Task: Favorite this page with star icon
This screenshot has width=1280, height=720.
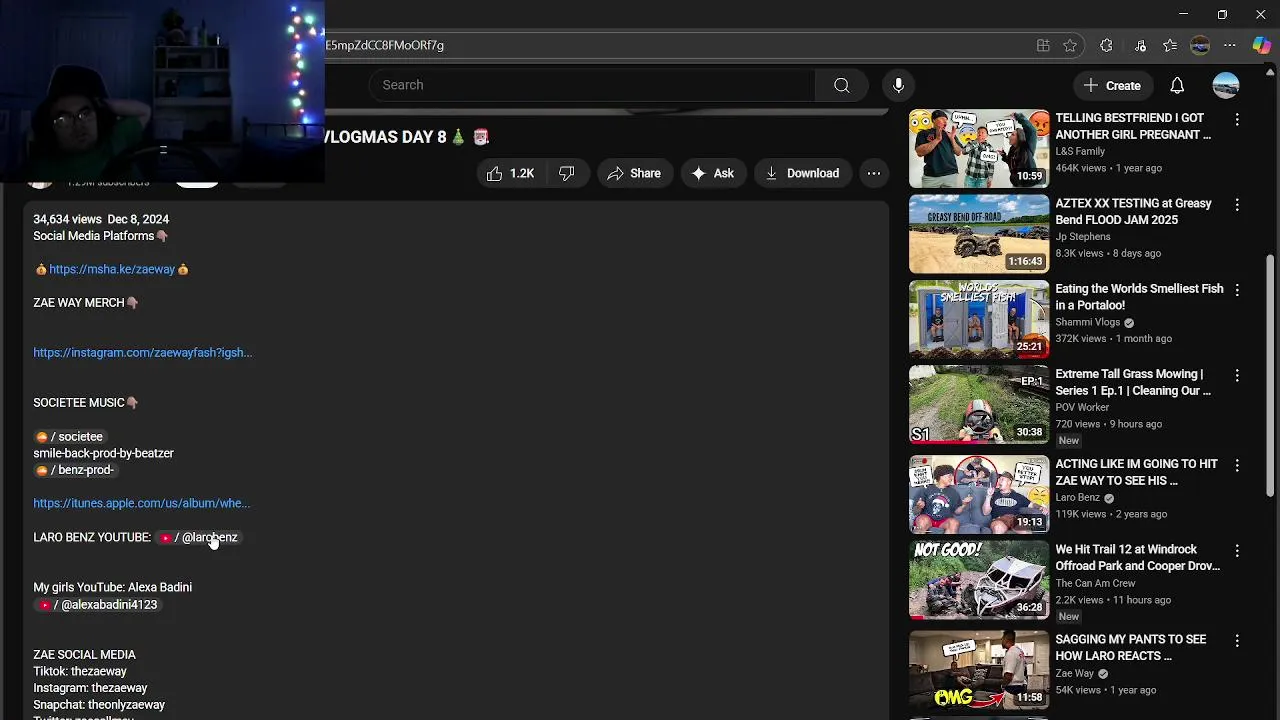Action: point(1070,45)
